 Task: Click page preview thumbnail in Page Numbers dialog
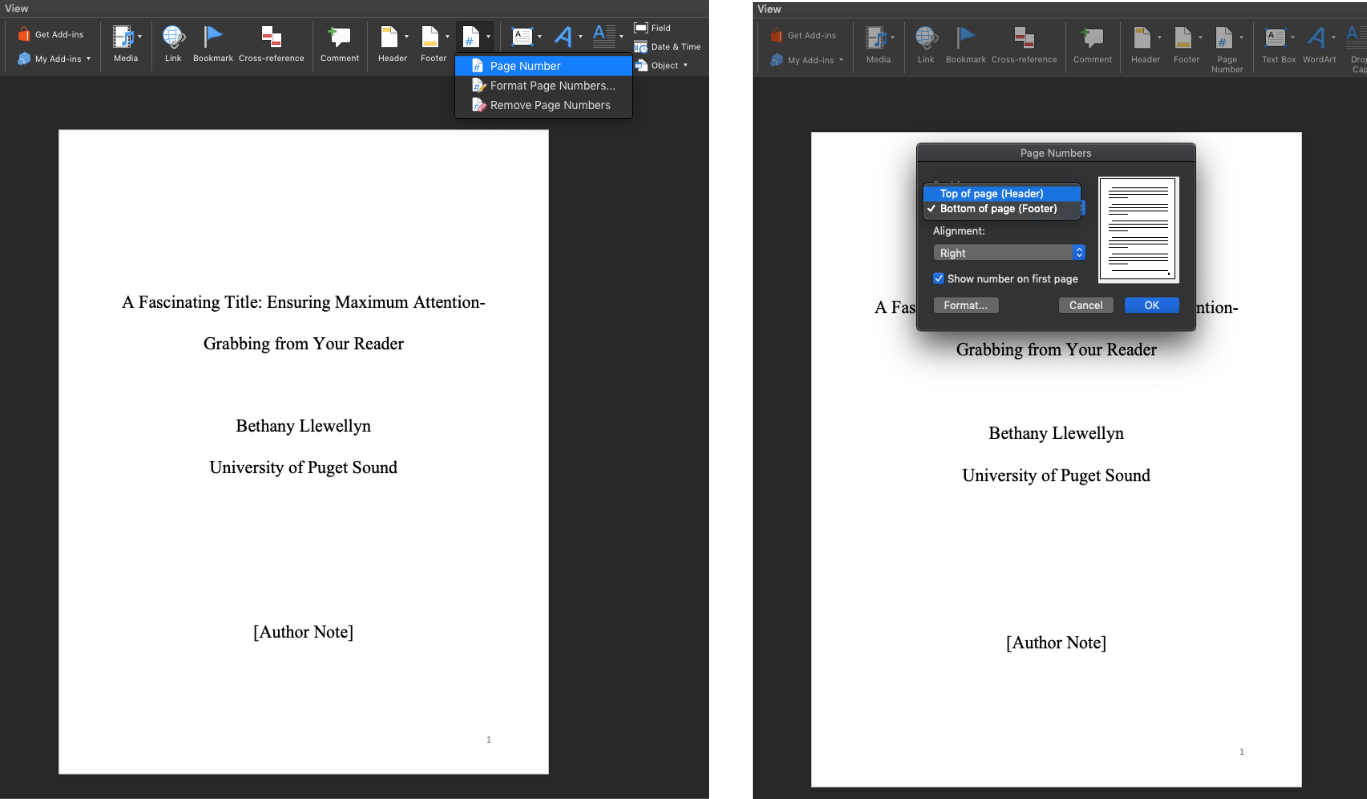pyautogui.click(x=1139, y=230)
